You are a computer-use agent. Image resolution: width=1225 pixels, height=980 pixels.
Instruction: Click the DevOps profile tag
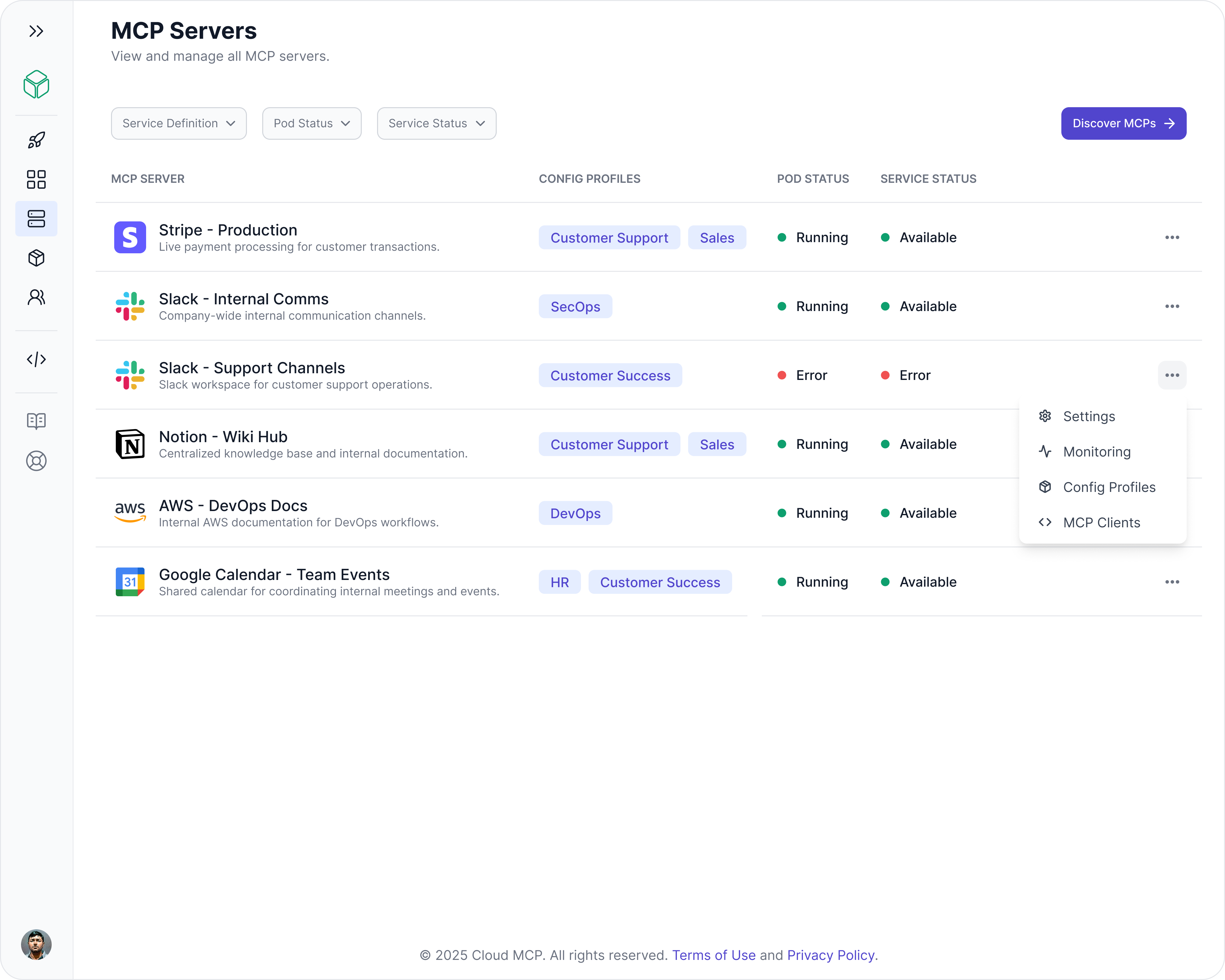[575, 513]
